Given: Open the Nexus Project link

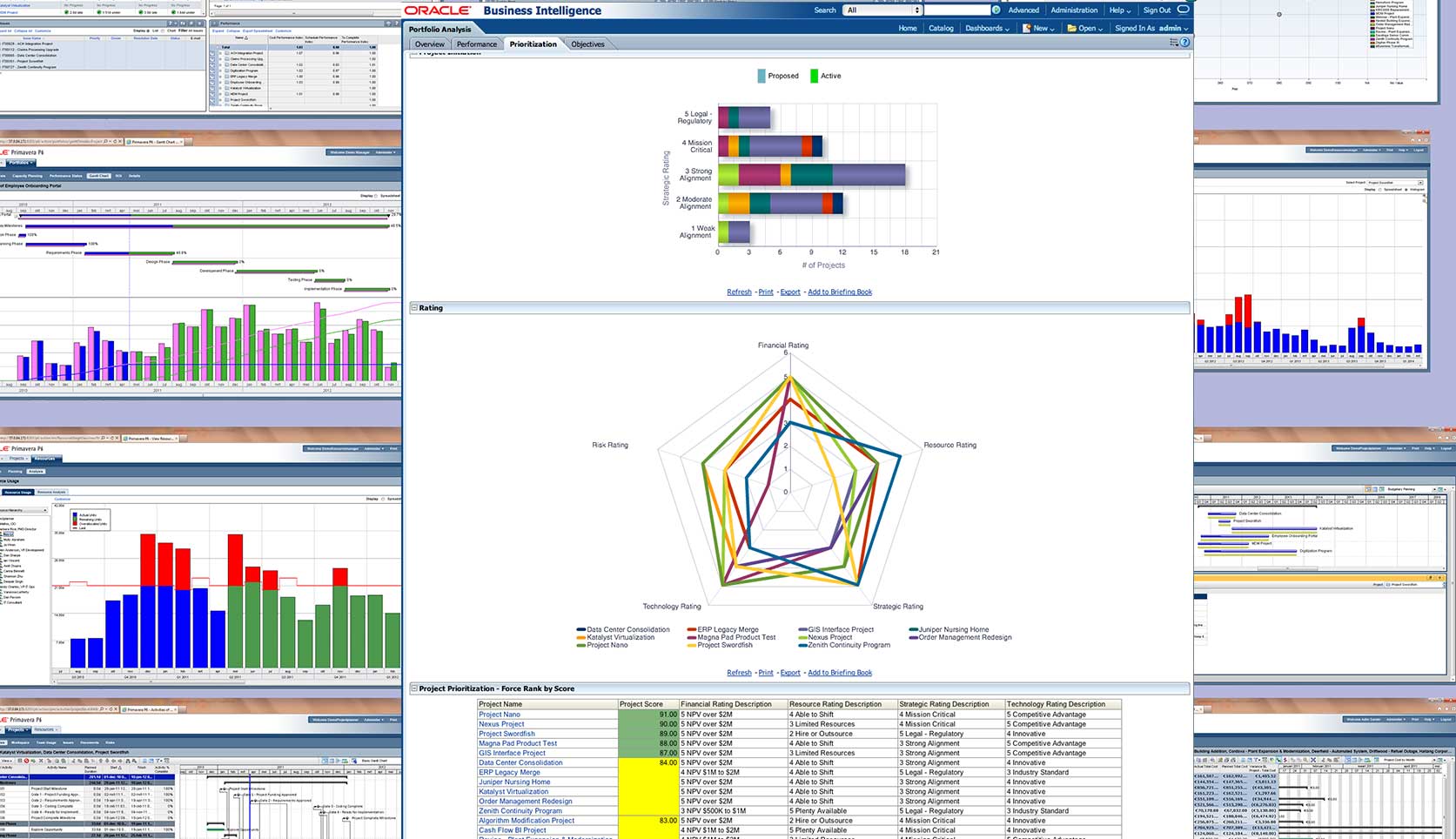Looking at the screenshot, I should tap(501, 724).
